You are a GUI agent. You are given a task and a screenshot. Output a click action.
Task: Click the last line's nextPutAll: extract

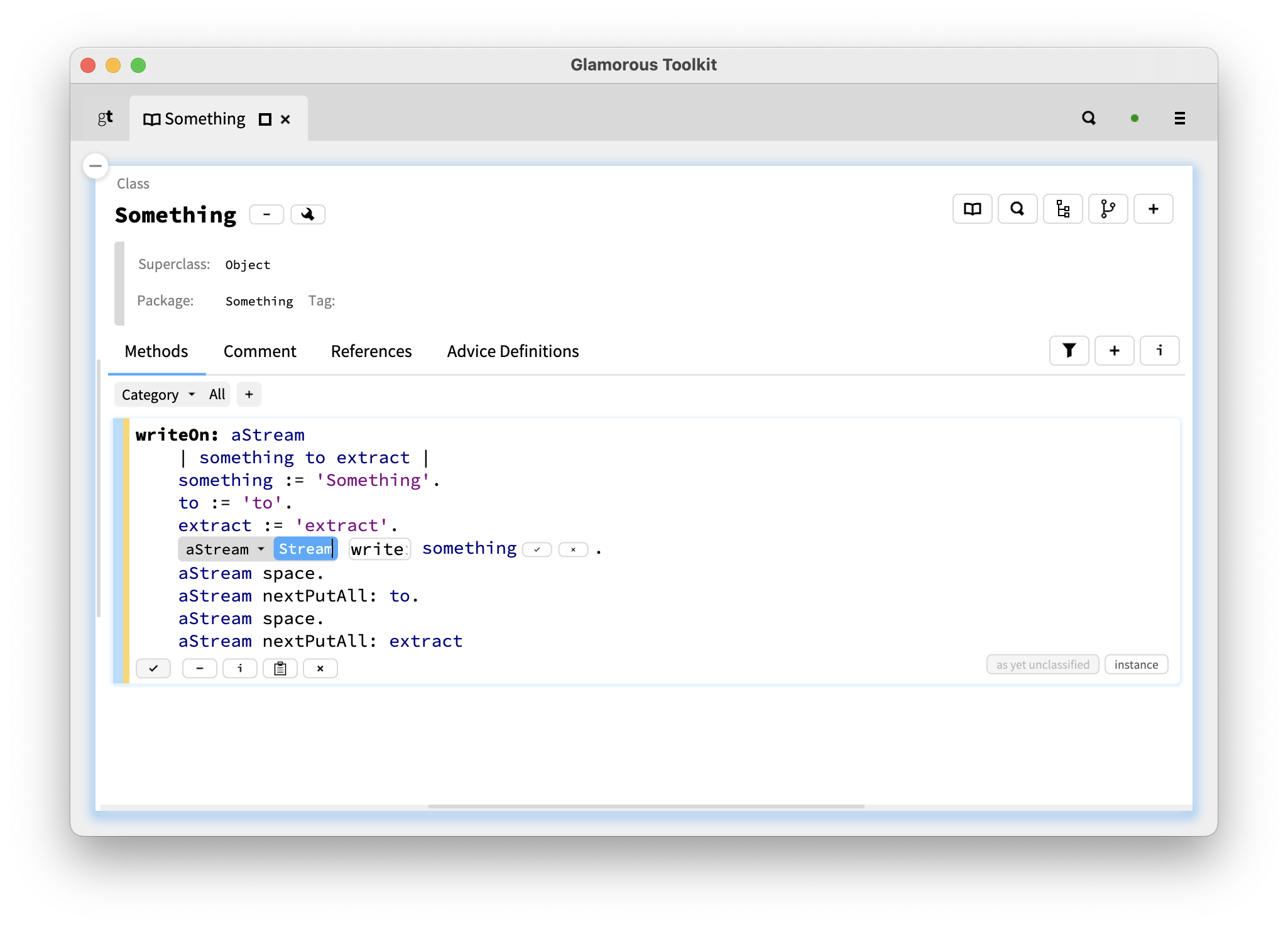coord(363,641)
